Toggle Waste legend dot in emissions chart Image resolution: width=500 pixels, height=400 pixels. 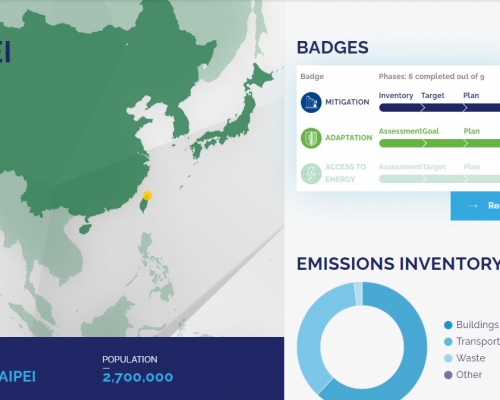point(448,358)
